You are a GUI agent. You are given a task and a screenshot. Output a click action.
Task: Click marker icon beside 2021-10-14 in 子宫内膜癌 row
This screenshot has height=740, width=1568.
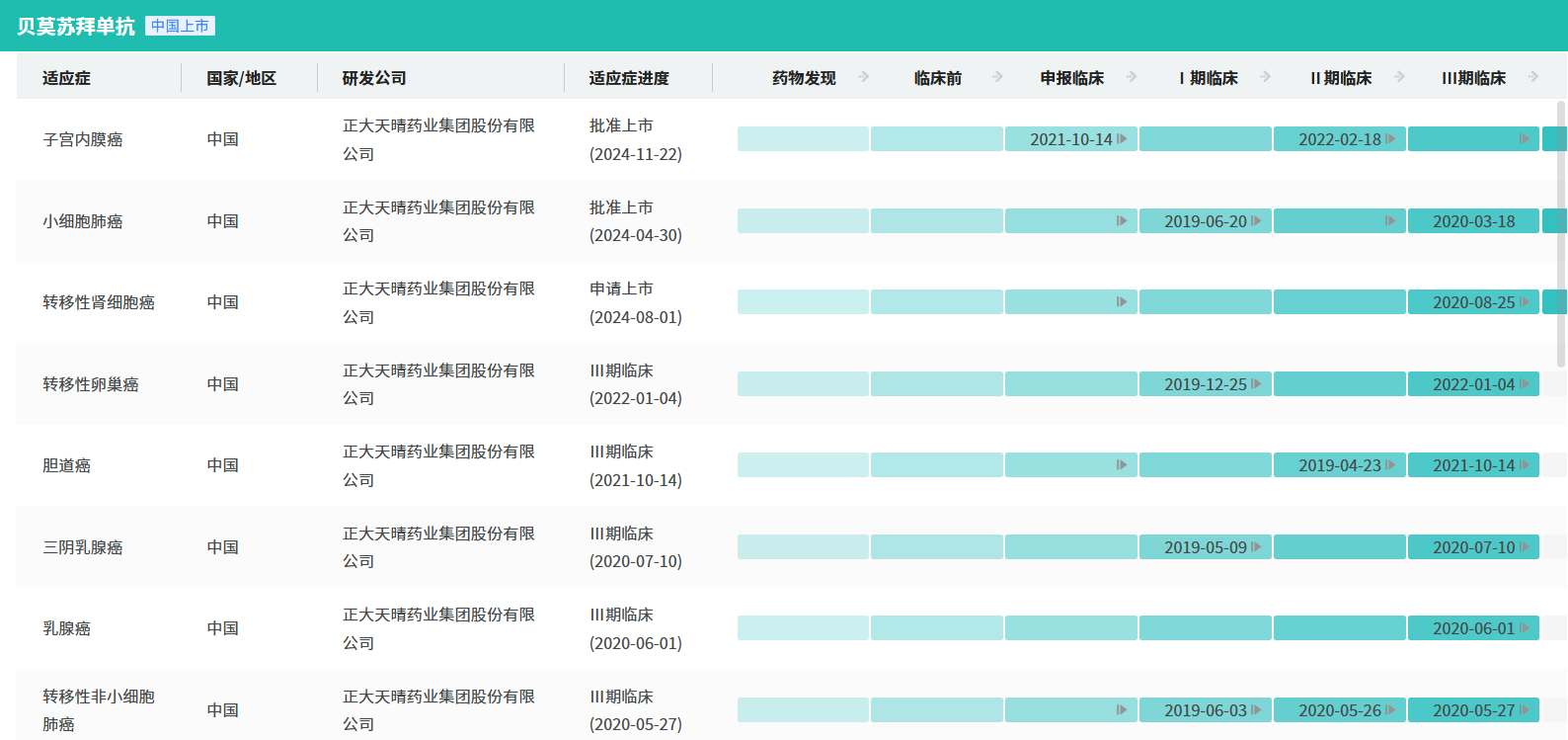coord(1122,139)
